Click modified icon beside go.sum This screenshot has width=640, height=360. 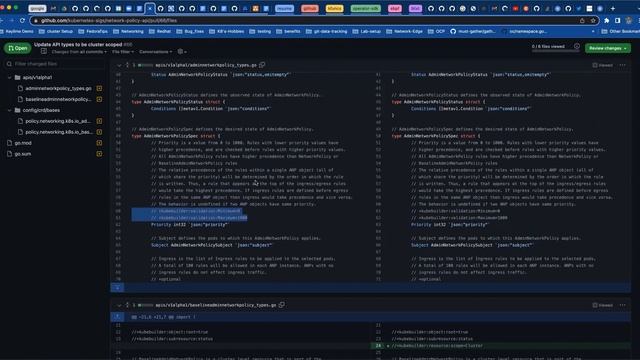click(99, 154)
